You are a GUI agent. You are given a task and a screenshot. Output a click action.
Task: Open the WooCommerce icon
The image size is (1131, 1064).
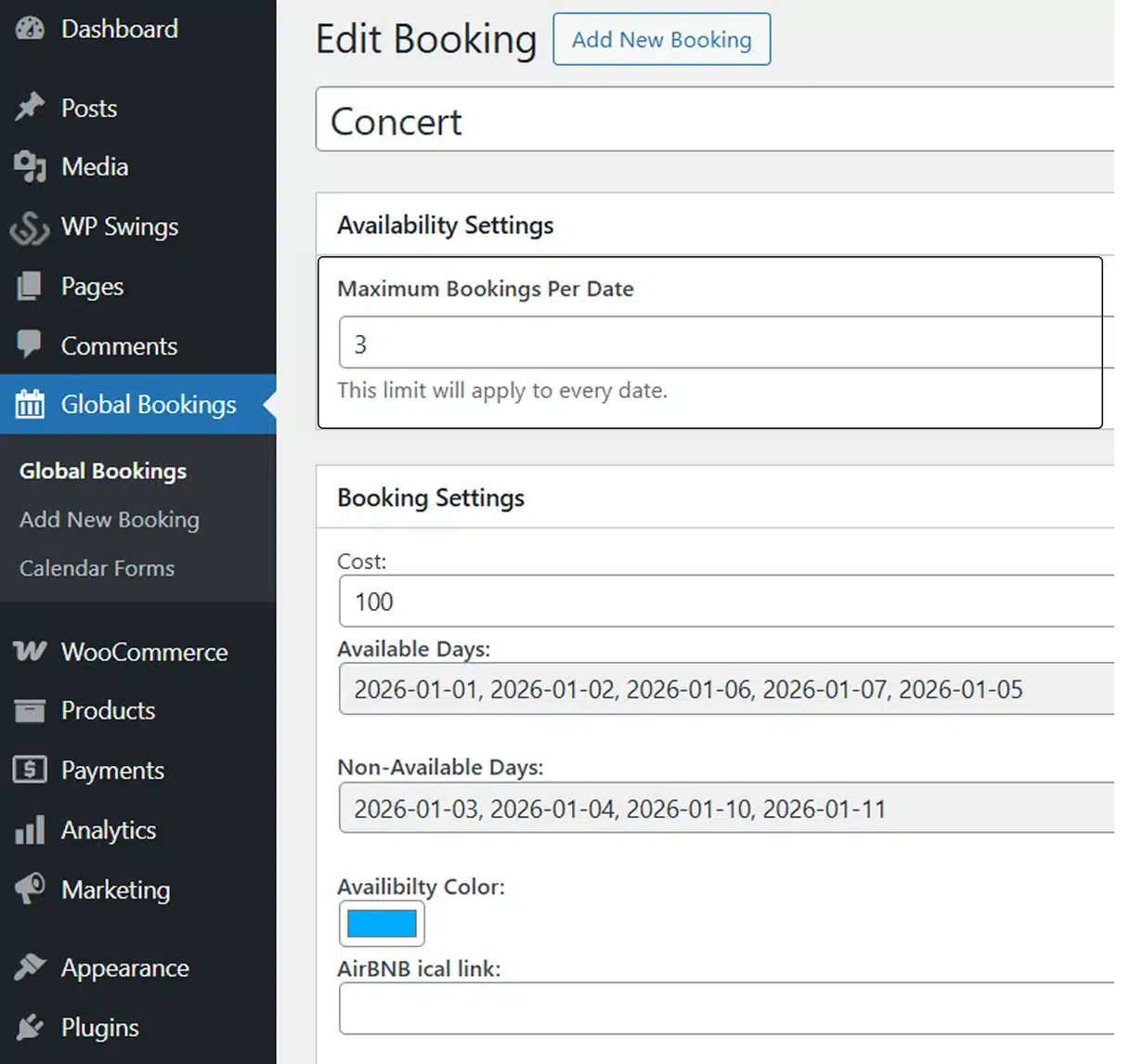[x=30, y=652]
